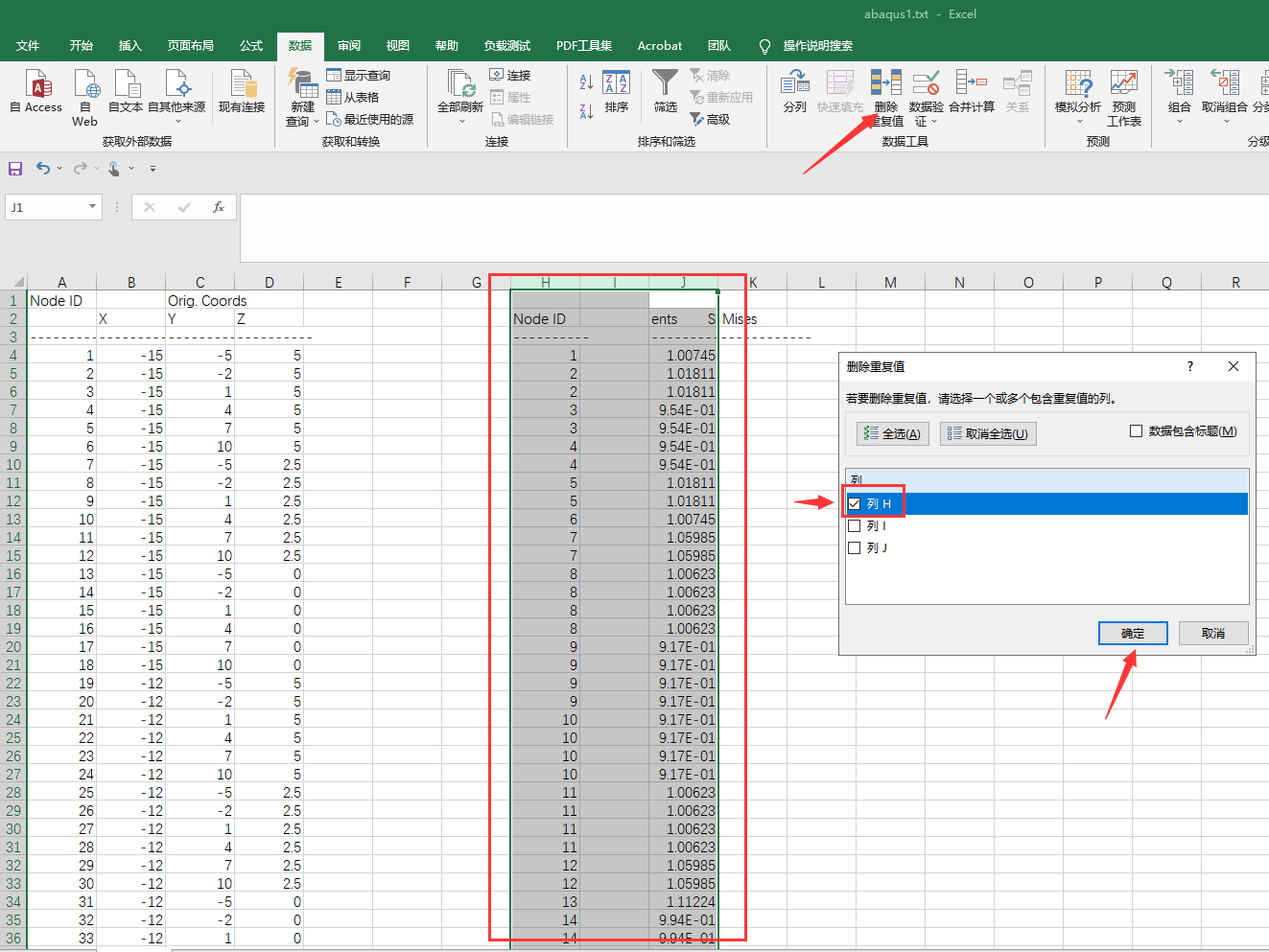Click the formula bar cancel X icon
Screen dimensions: 1269x952
coord(150,207)
